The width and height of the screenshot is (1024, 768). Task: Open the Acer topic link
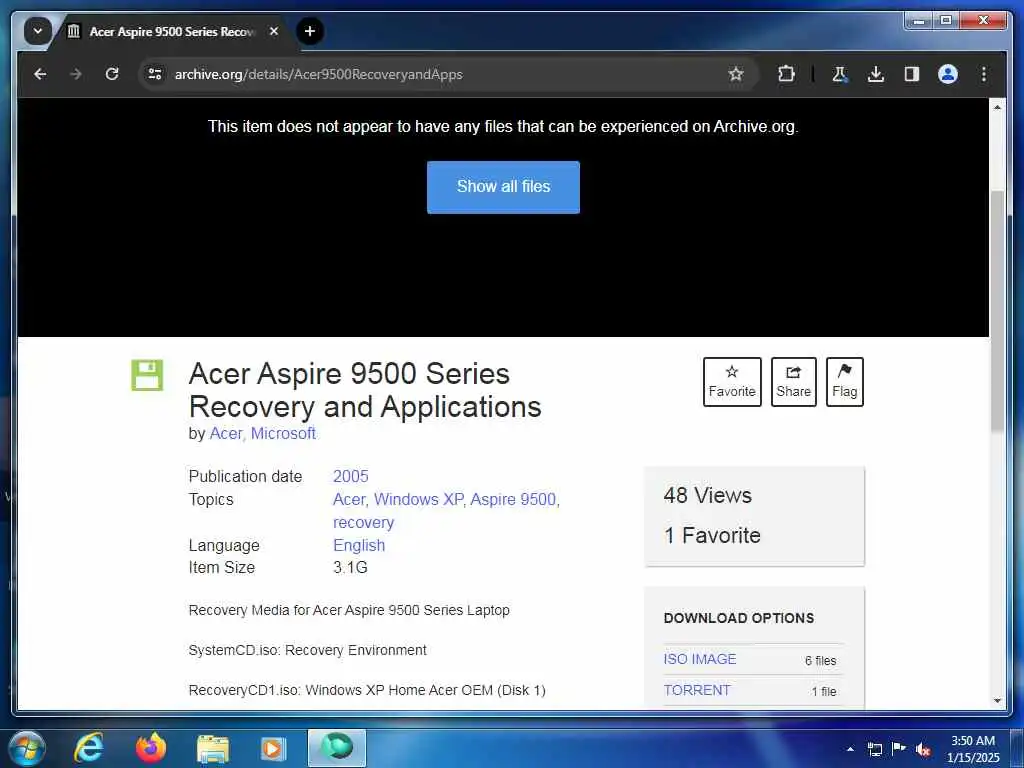tap(349, 500)
